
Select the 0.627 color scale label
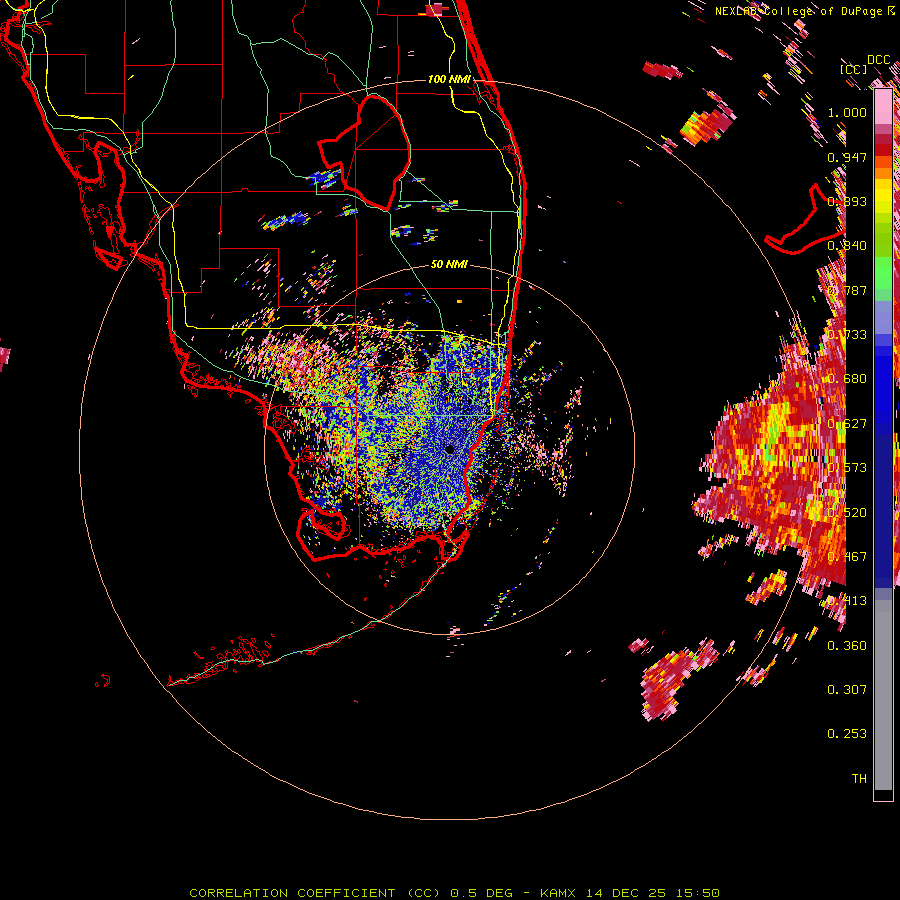point(847,424)
